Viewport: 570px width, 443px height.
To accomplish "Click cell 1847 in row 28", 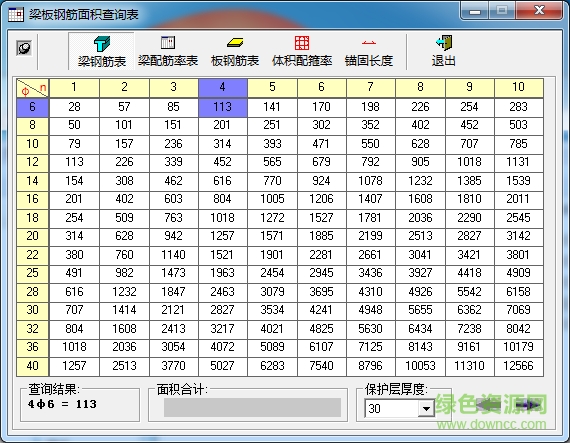I will [173, 292].
